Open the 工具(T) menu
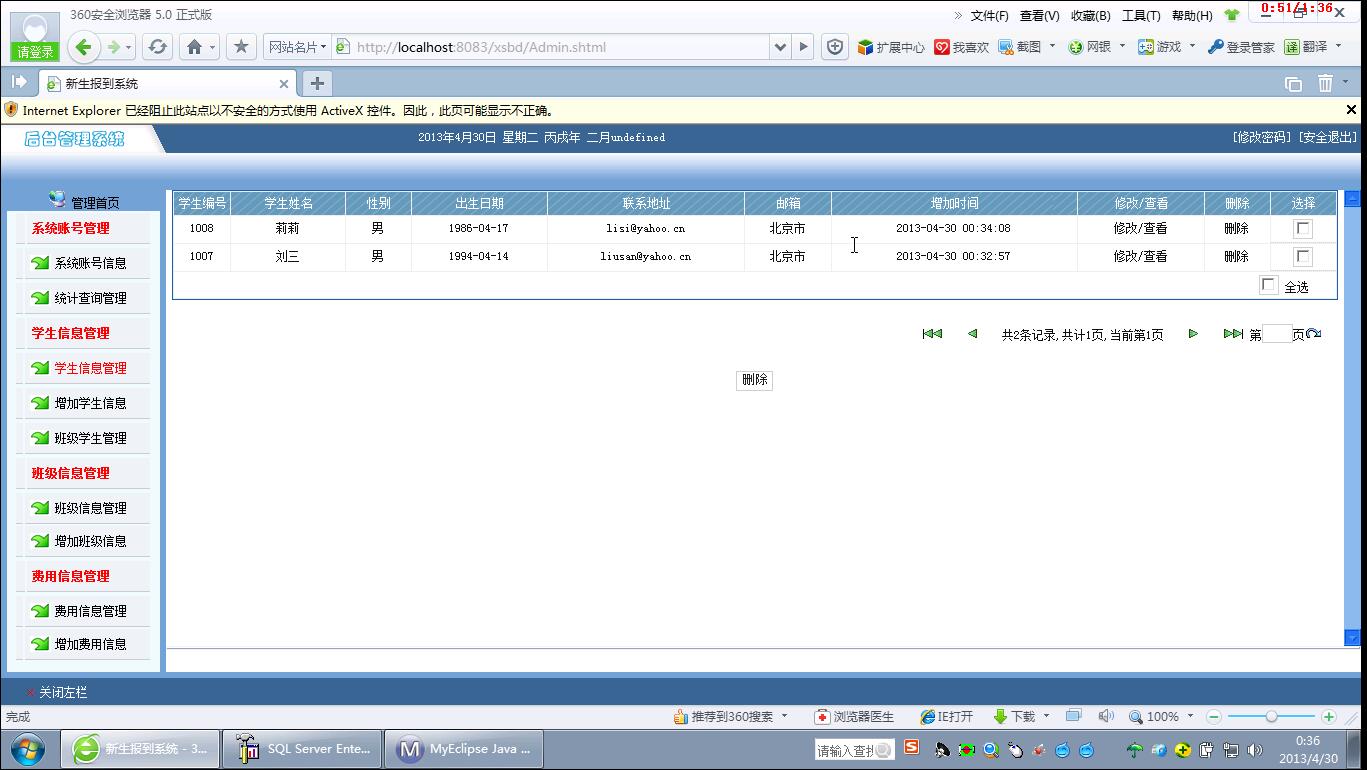The width and height of the screenshot is (1367, 770). click(1141, 15)
